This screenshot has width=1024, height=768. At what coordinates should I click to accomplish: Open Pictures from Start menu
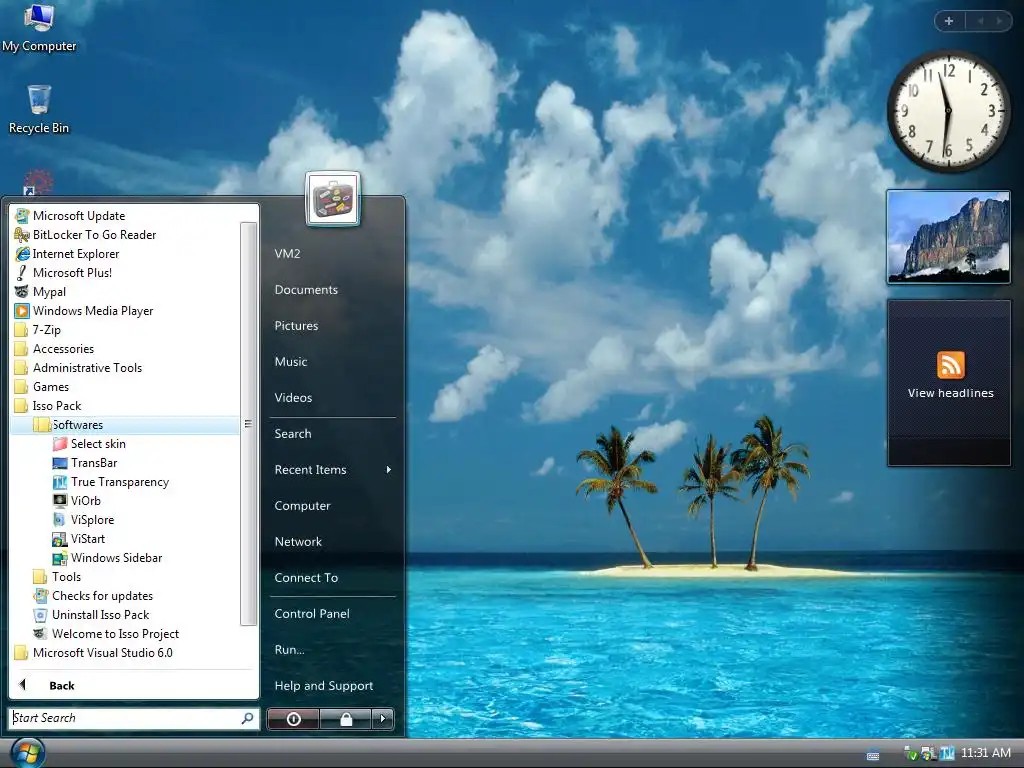click(296, 325)
